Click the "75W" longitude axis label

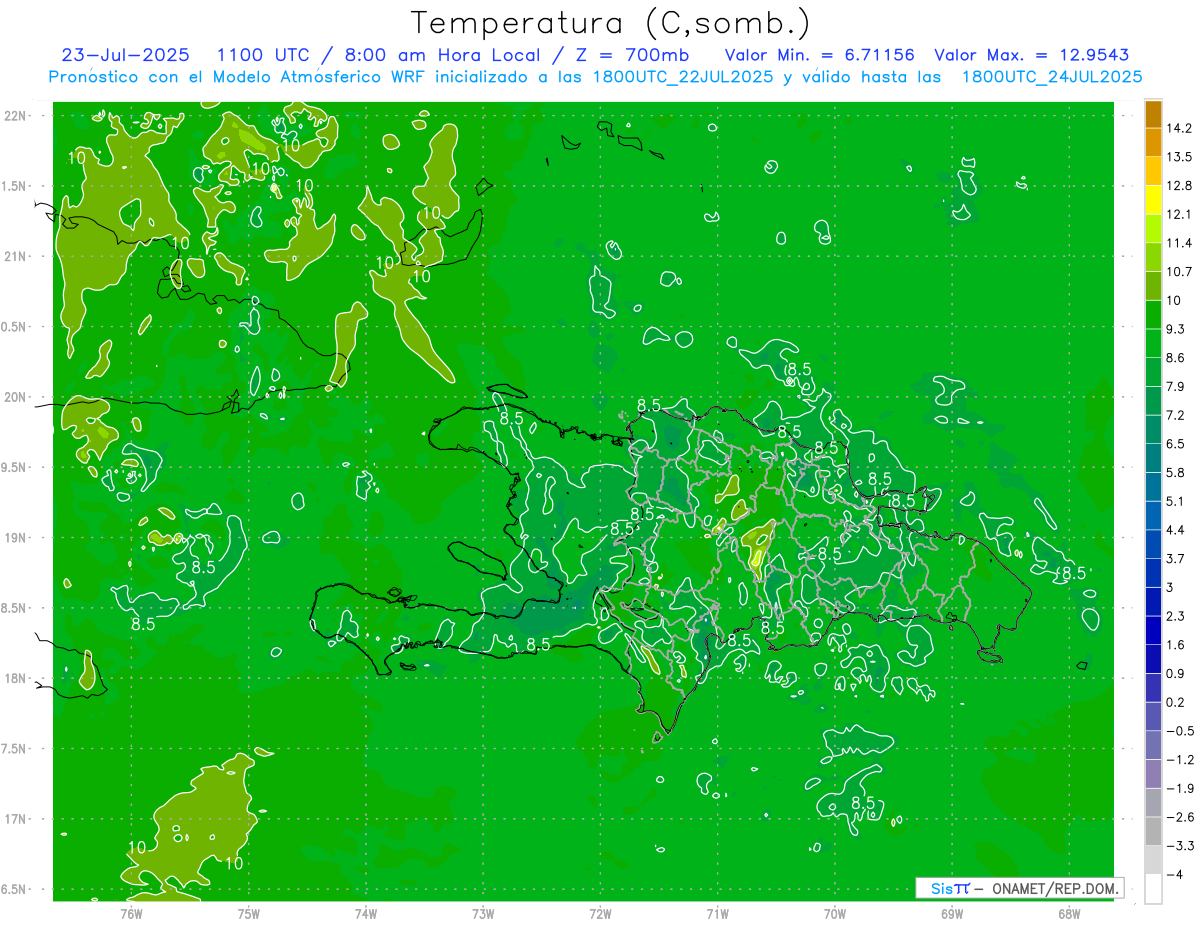(x=249, y=913)
